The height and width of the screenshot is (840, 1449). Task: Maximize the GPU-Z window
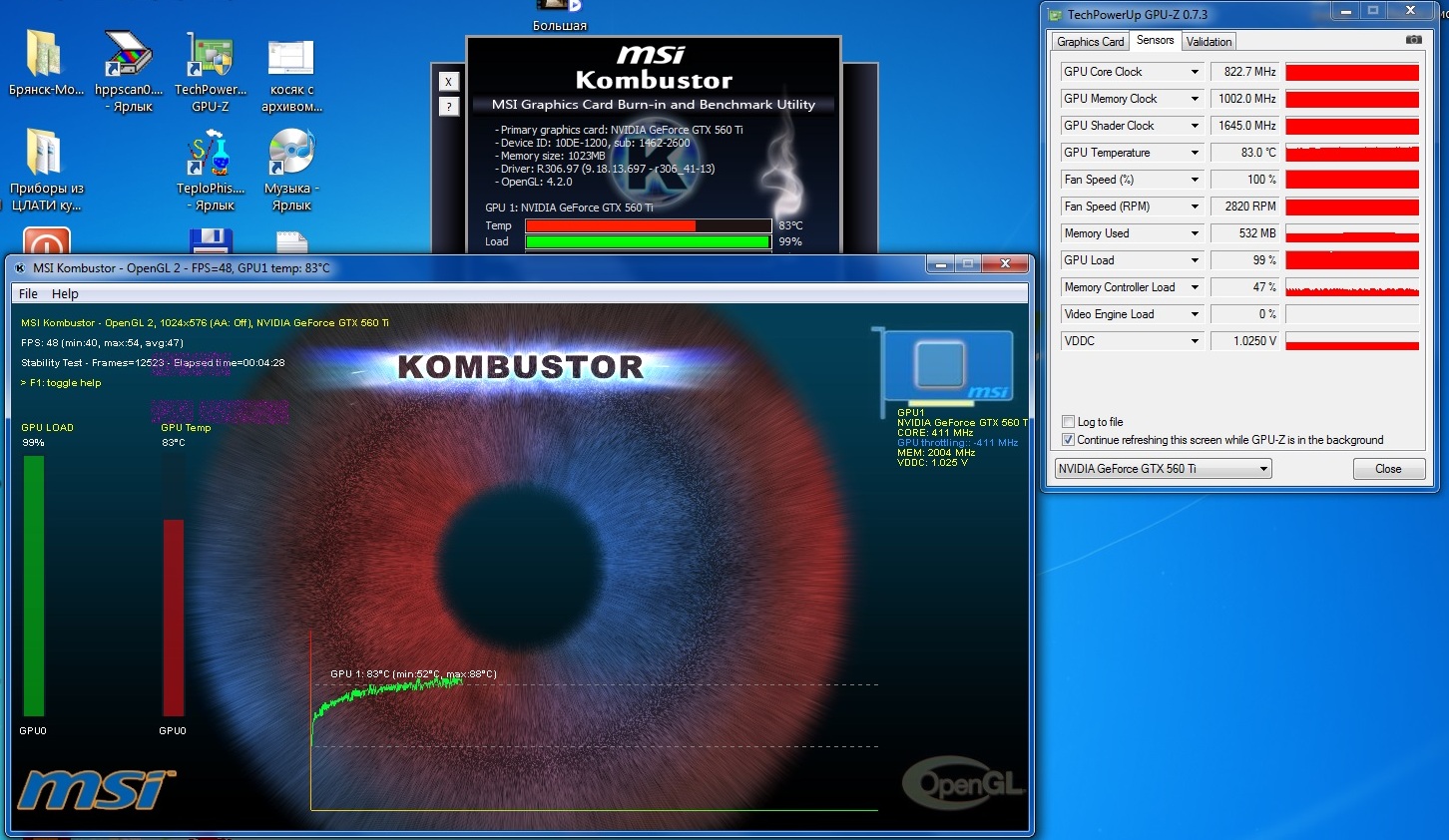coord(1373,11)
